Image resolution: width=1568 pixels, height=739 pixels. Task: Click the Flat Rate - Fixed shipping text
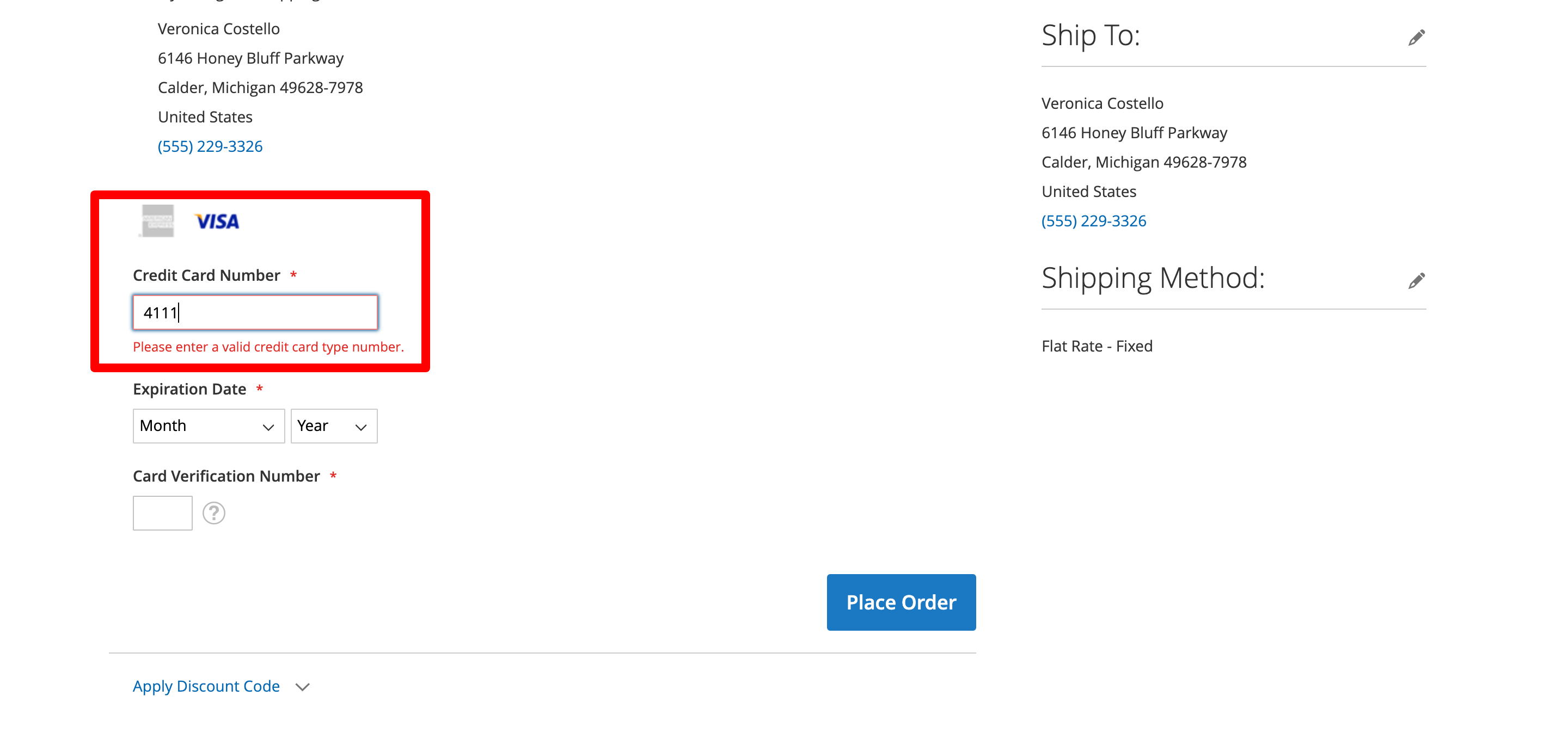click(x=1097, y=346)
